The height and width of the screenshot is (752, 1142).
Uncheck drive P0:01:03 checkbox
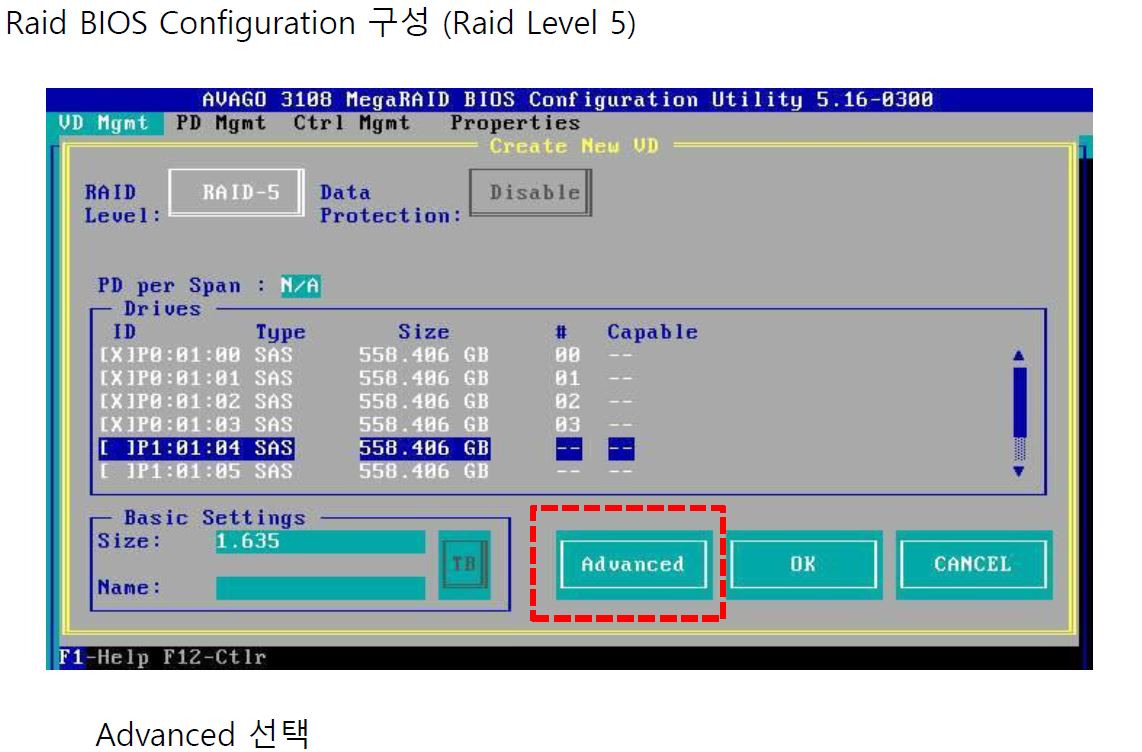[x=112, y=424]
